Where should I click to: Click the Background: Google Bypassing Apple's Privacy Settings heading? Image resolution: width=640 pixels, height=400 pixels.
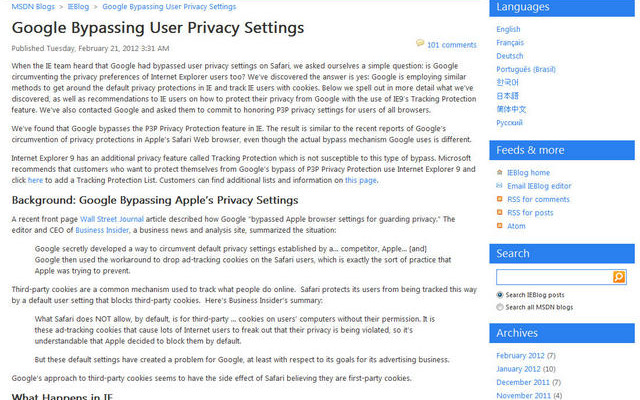pos(155,200)
